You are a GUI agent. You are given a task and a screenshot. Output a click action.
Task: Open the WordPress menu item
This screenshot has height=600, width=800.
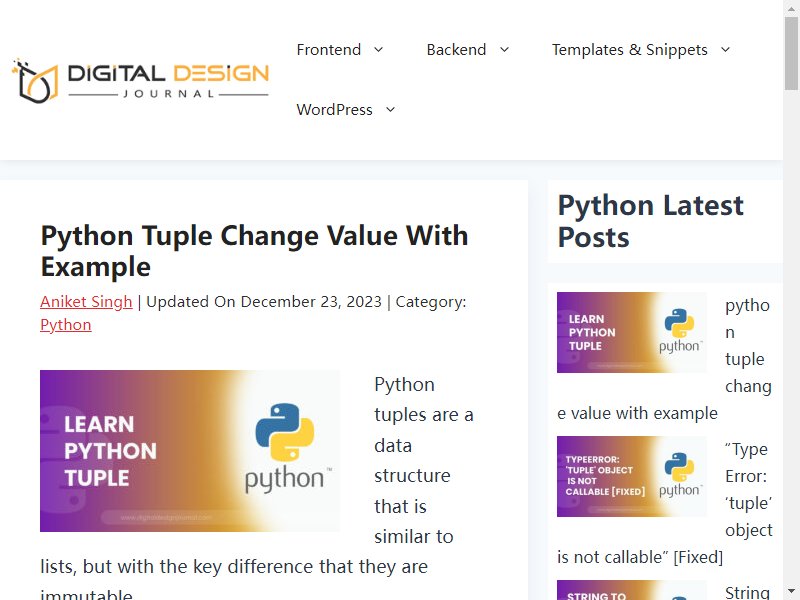(x=334, y=110)
